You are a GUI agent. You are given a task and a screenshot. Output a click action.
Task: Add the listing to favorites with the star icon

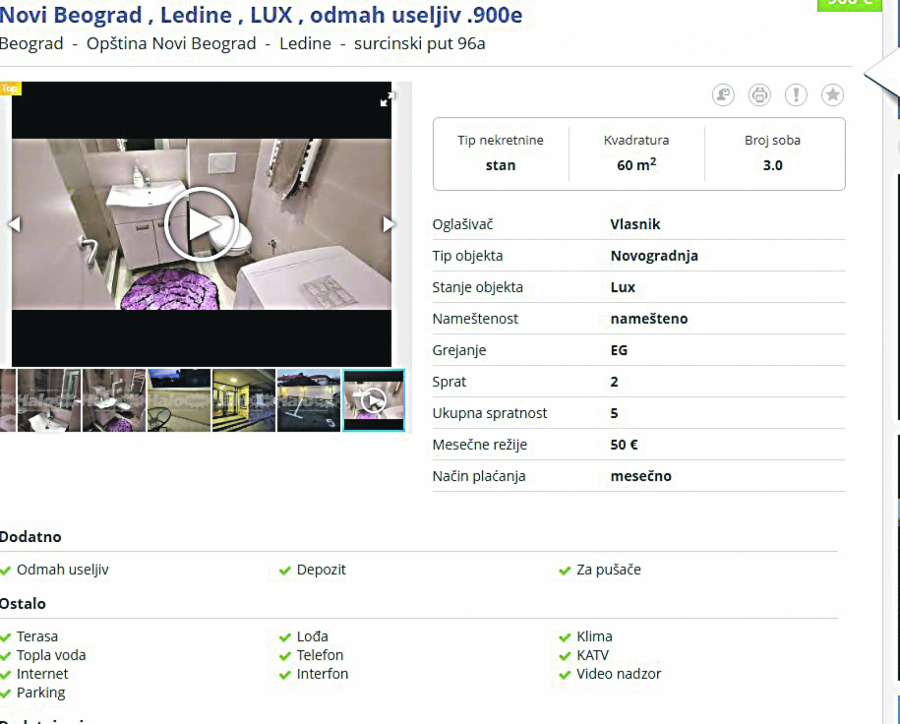[x=832, y=95]
